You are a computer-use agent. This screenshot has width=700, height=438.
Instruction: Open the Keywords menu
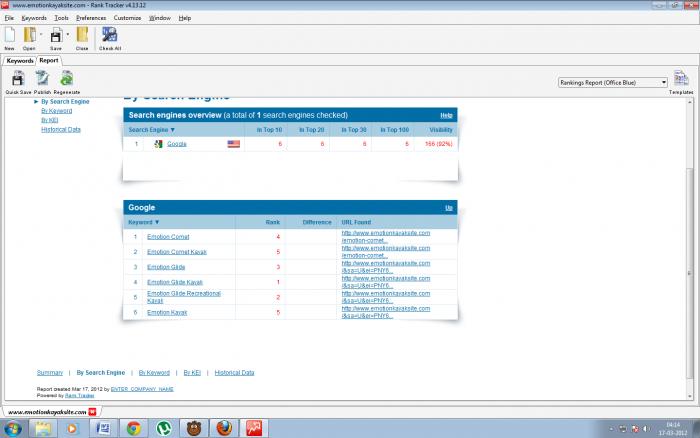pyautogui.click(x=34, y=18)
